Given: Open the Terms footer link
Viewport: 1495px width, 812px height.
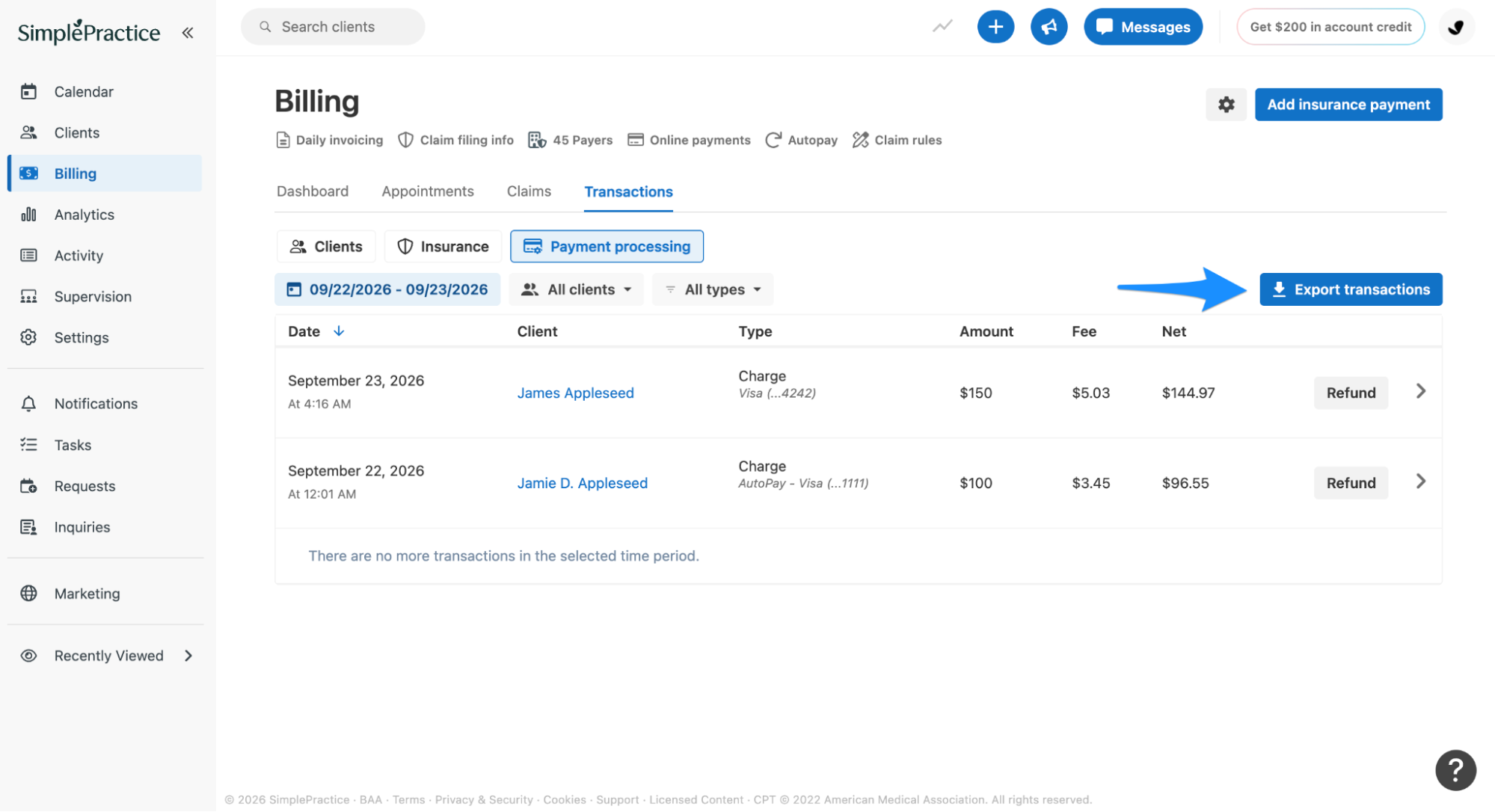Looking at the screenshot, I should tap(408, 800).
